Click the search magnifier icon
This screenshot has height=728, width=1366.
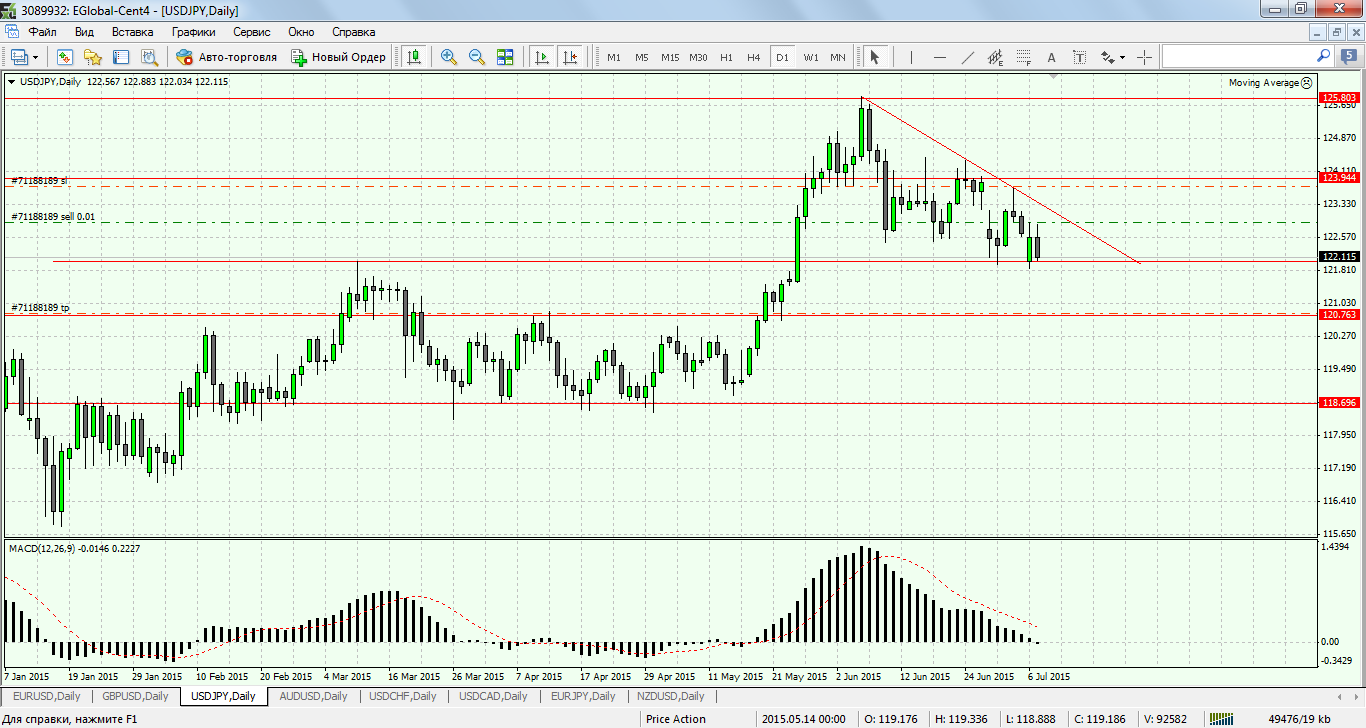tap(1323, 56)
